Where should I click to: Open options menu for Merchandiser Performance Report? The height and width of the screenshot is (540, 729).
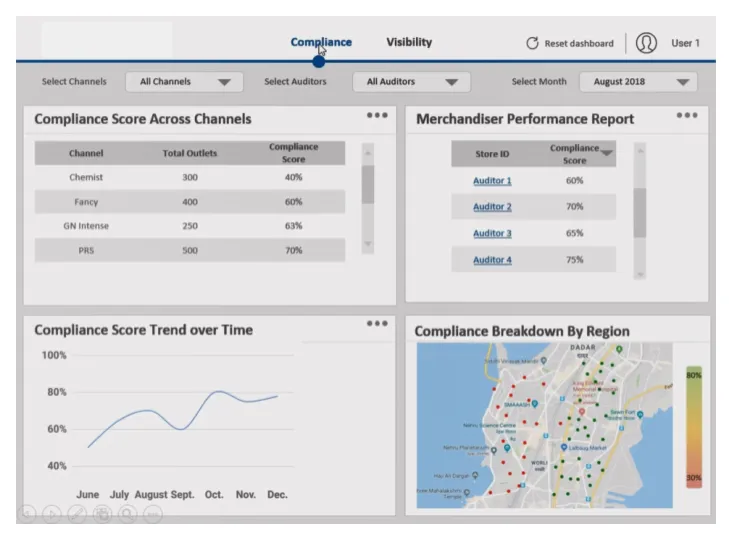click(x=687, y=115)
